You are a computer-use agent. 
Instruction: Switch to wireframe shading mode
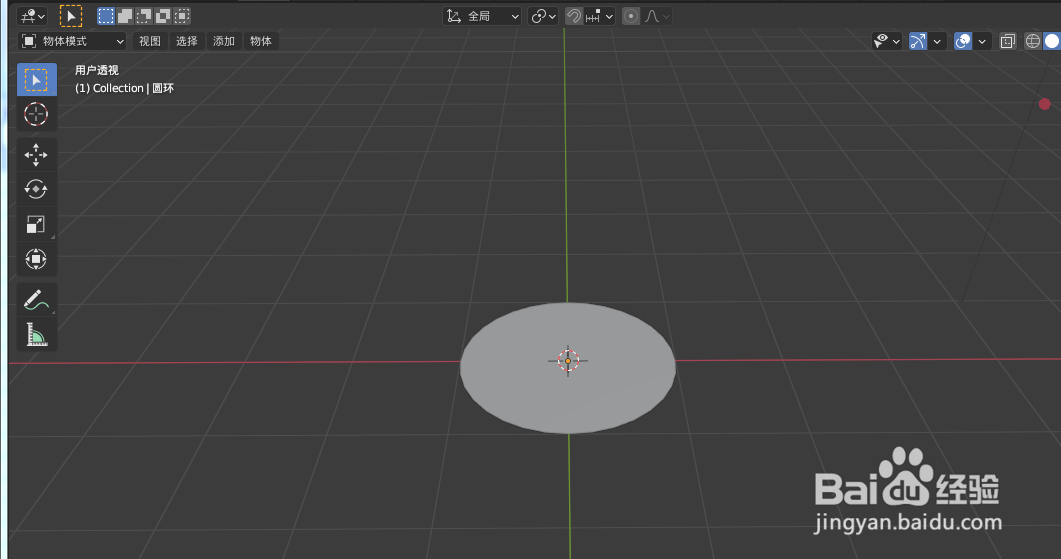1033,41
